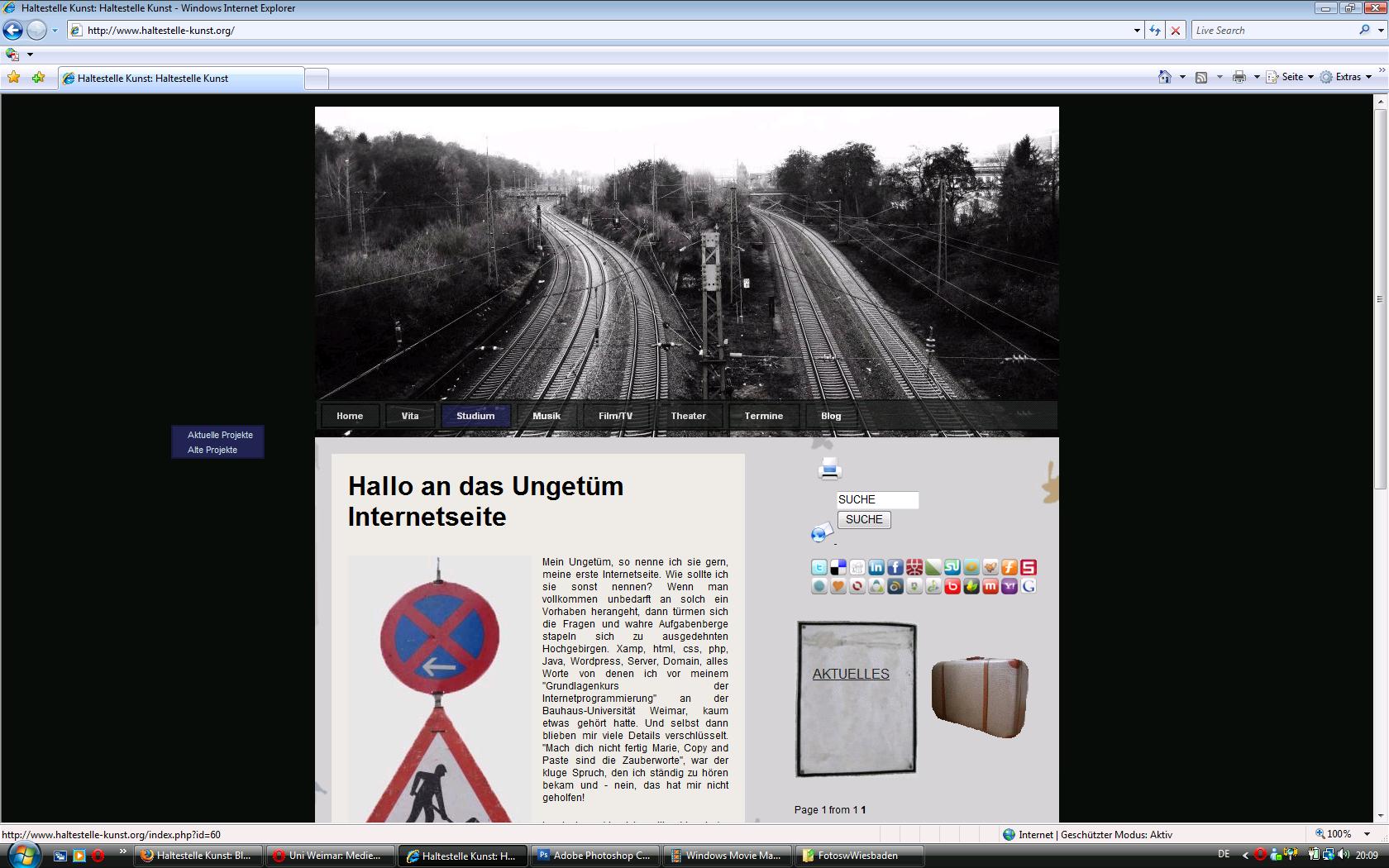Open the Musik navigation menu item
The width and height of the screenshot is (1389, 868).
click(x=547, y=416)
